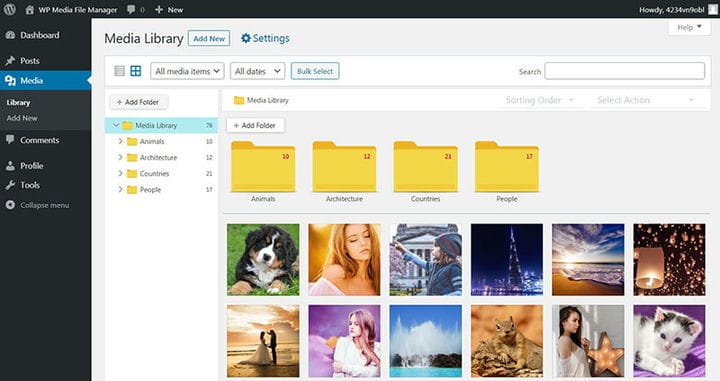
Task: Open the comments bubble in admin bar
Action: click(x=131, y=9)
